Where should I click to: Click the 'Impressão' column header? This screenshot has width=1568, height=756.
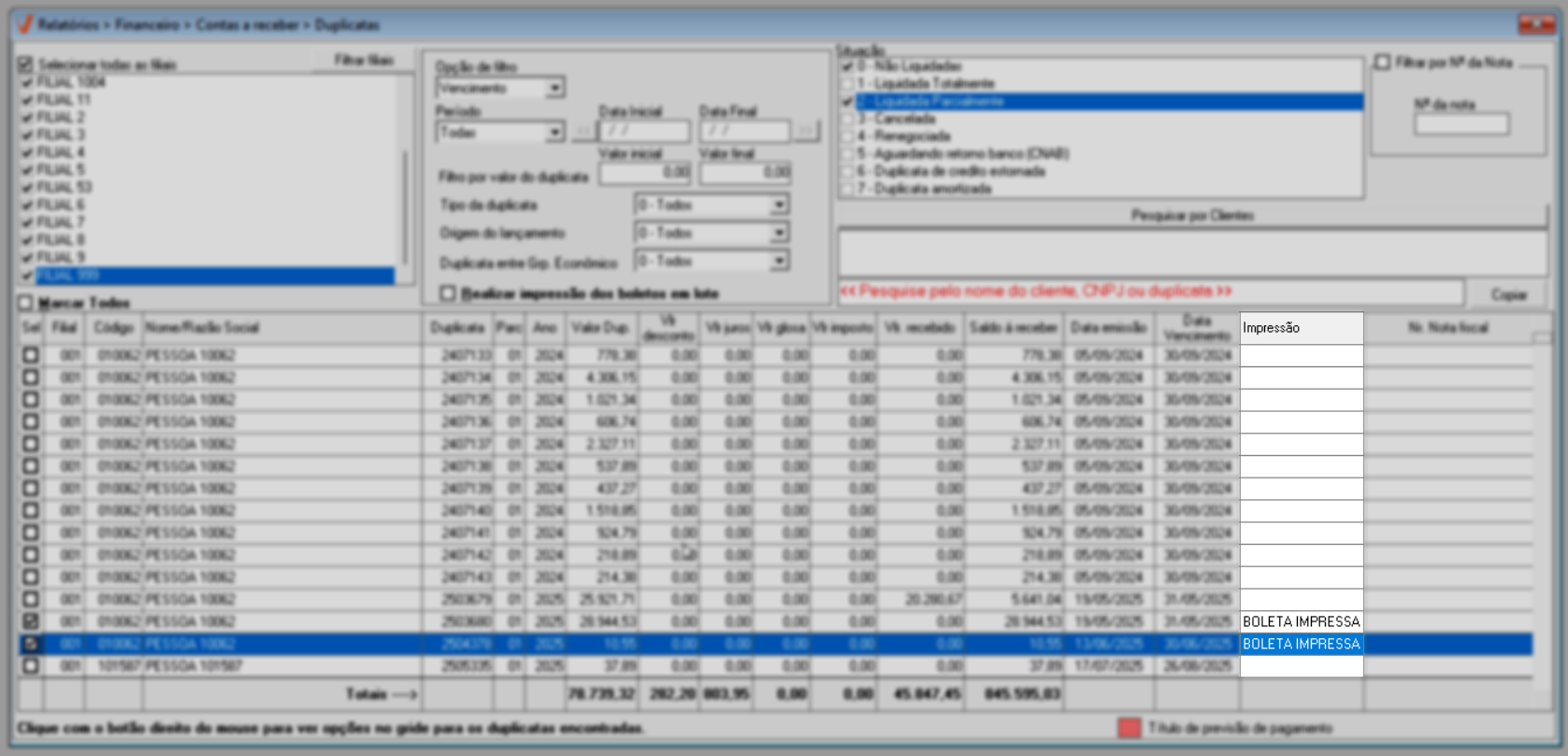coord(1302,328)
